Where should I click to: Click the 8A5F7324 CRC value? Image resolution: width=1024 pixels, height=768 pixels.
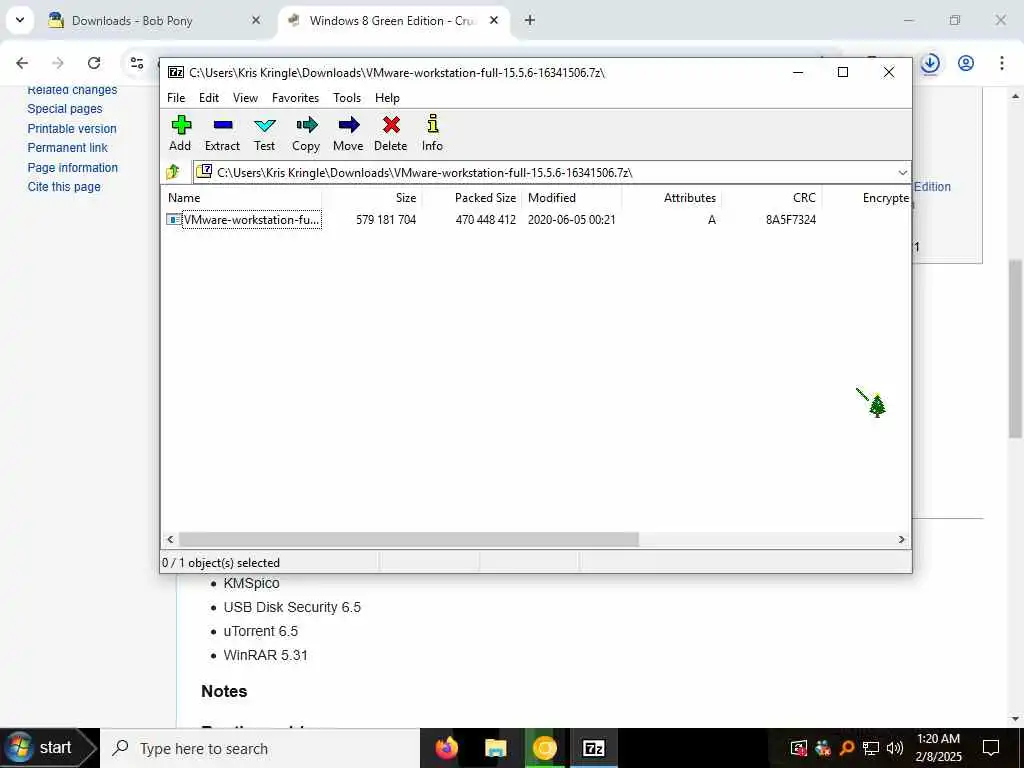click(x=791, y=220)
